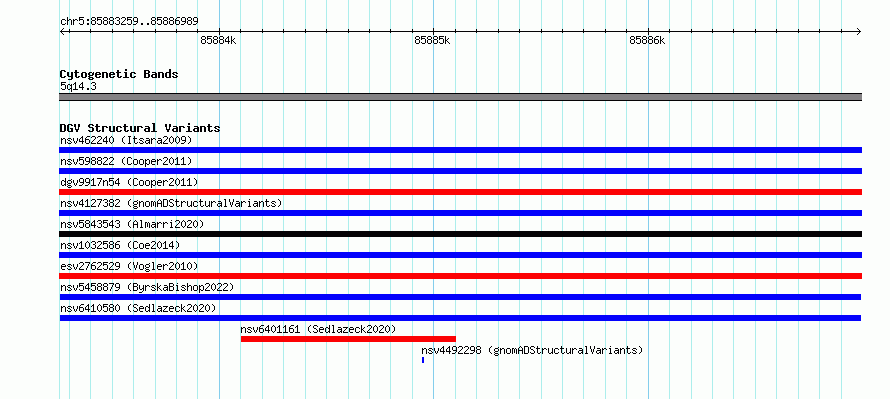
Task: Select the blue bar under nsv462240
Action: (460, 150)
